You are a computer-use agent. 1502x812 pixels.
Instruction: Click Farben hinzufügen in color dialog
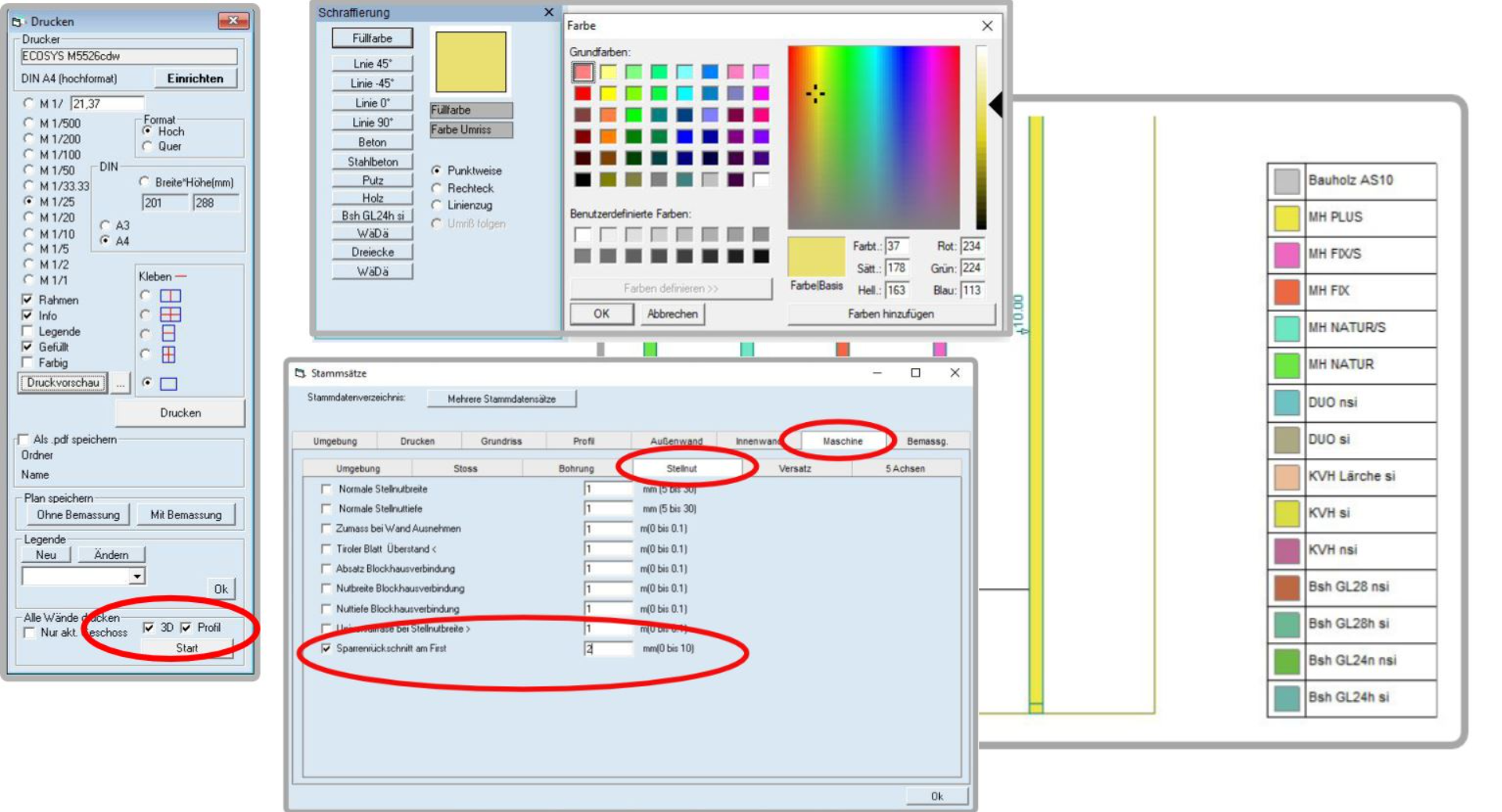[891, 314]
